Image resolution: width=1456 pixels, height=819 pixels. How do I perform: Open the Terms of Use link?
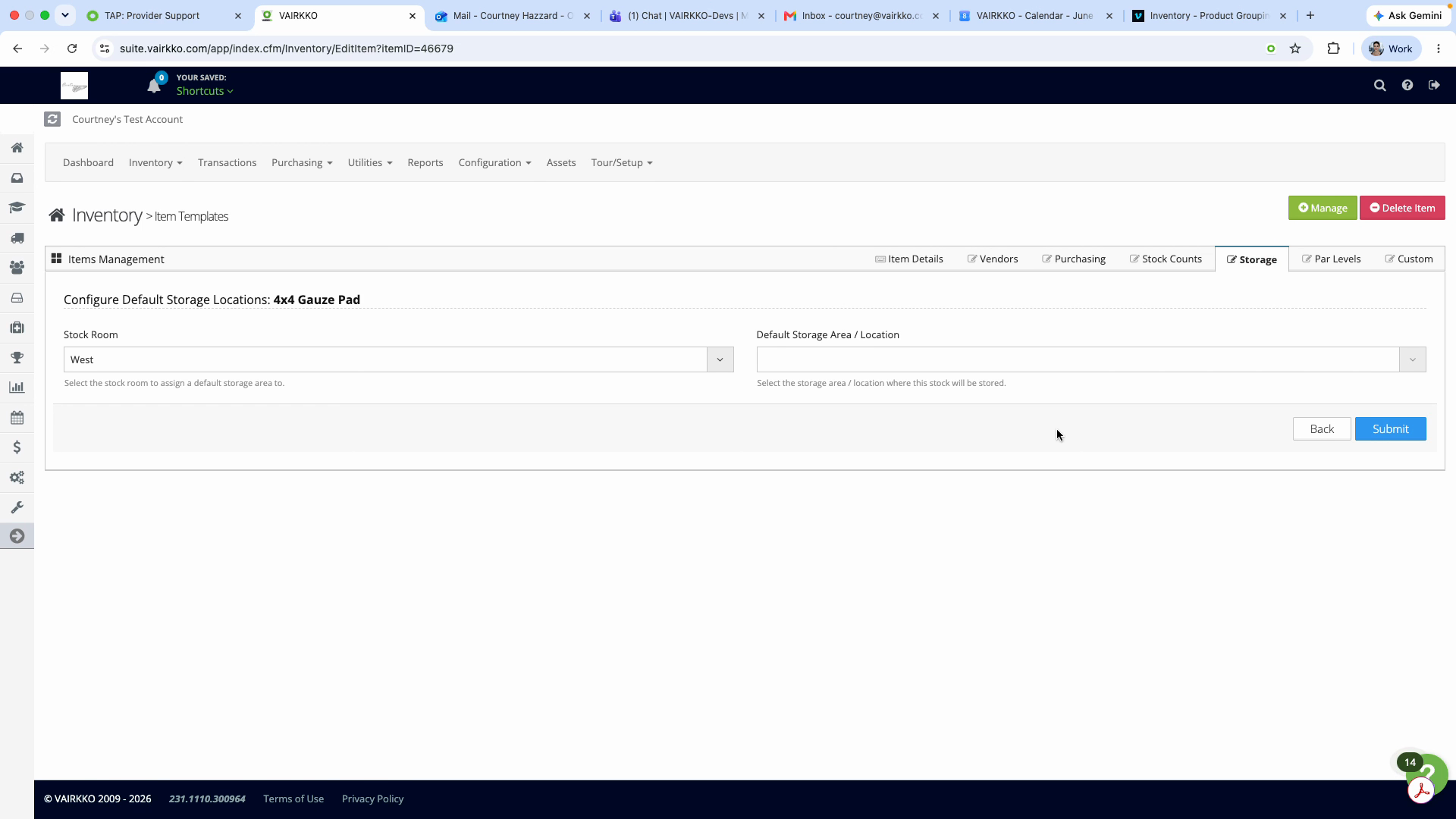pyautogui.click(x=293, y=799)
